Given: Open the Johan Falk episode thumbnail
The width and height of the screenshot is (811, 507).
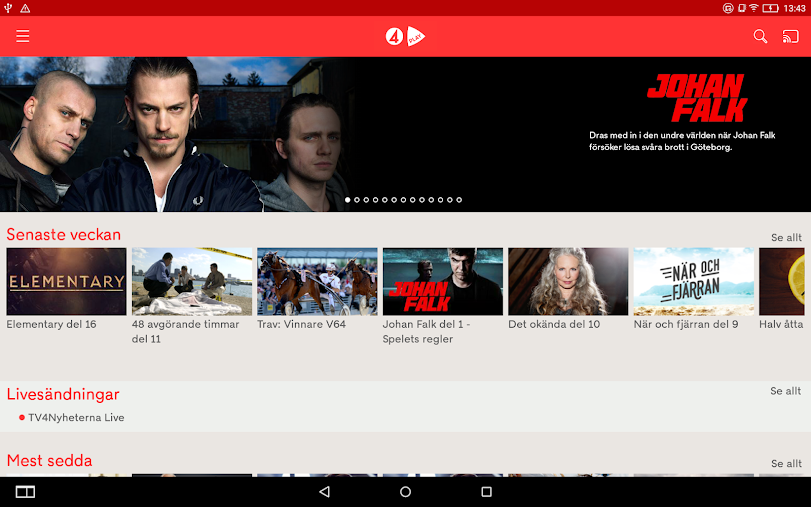Looking at the screenshot, I should tap(443, 281).
